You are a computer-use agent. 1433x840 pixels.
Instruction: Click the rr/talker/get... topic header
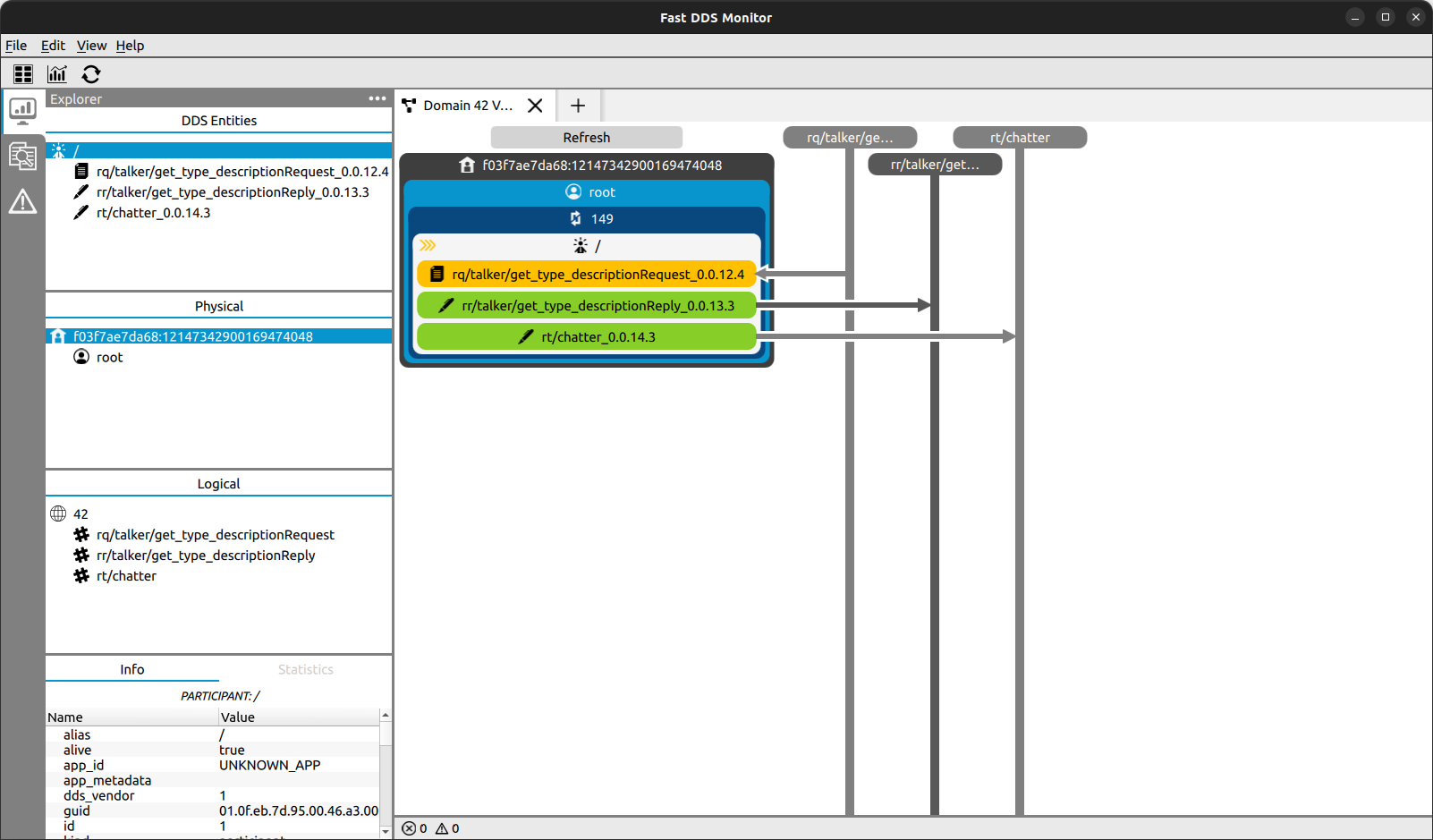(x=935, y=164)
